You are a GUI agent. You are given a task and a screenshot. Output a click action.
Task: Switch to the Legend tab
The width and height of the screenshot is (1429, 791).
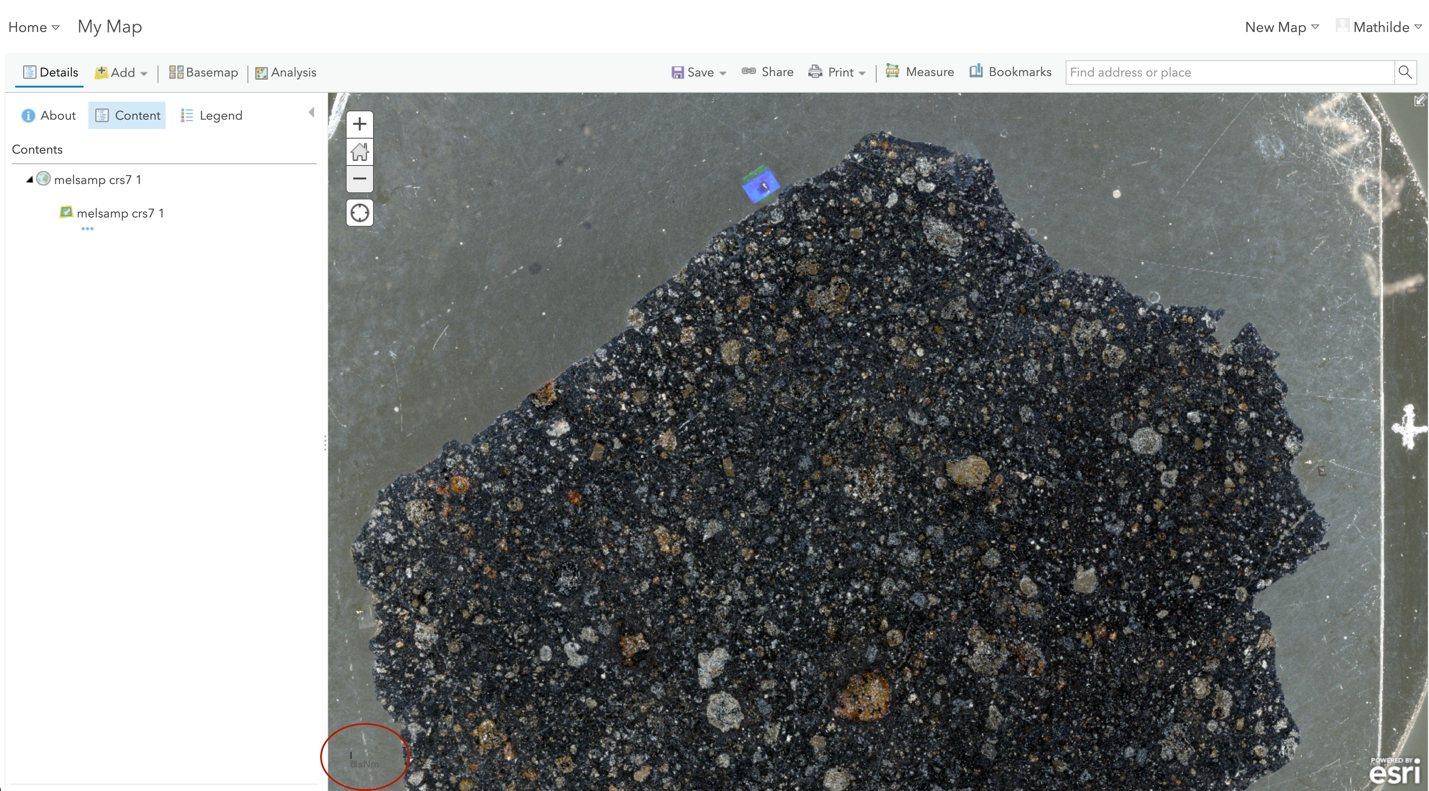(211, 116)
